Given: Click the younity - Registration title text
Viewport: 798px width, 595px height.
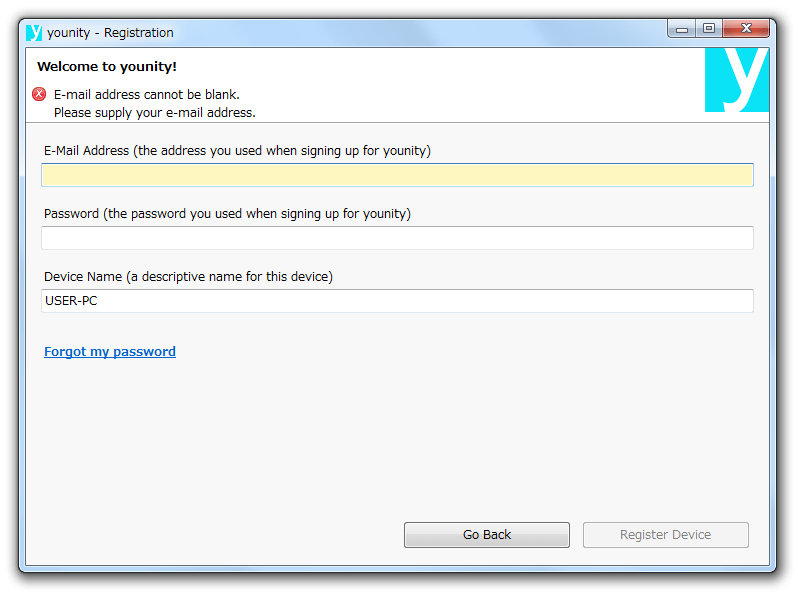Looking at the screenshot, I should [110, 33].
